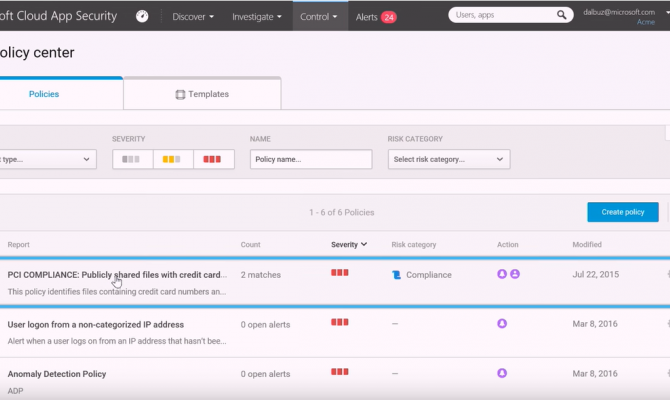Open the Control dropdown menu
The image size is (670, 400).
point(319,17)
